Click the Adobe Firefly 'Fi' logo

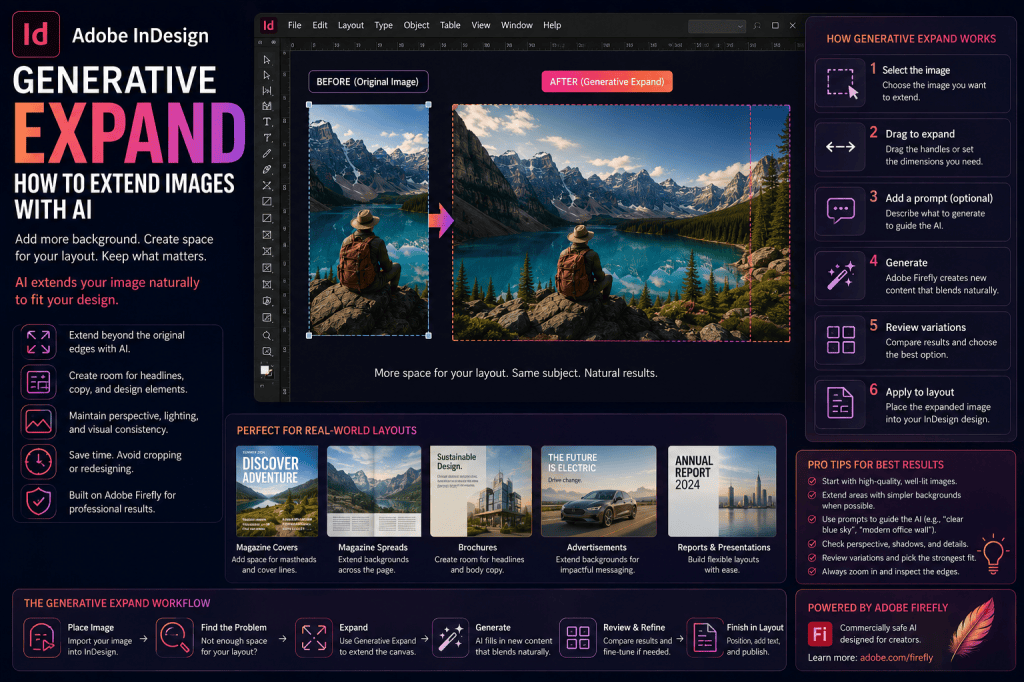[820, 634]
